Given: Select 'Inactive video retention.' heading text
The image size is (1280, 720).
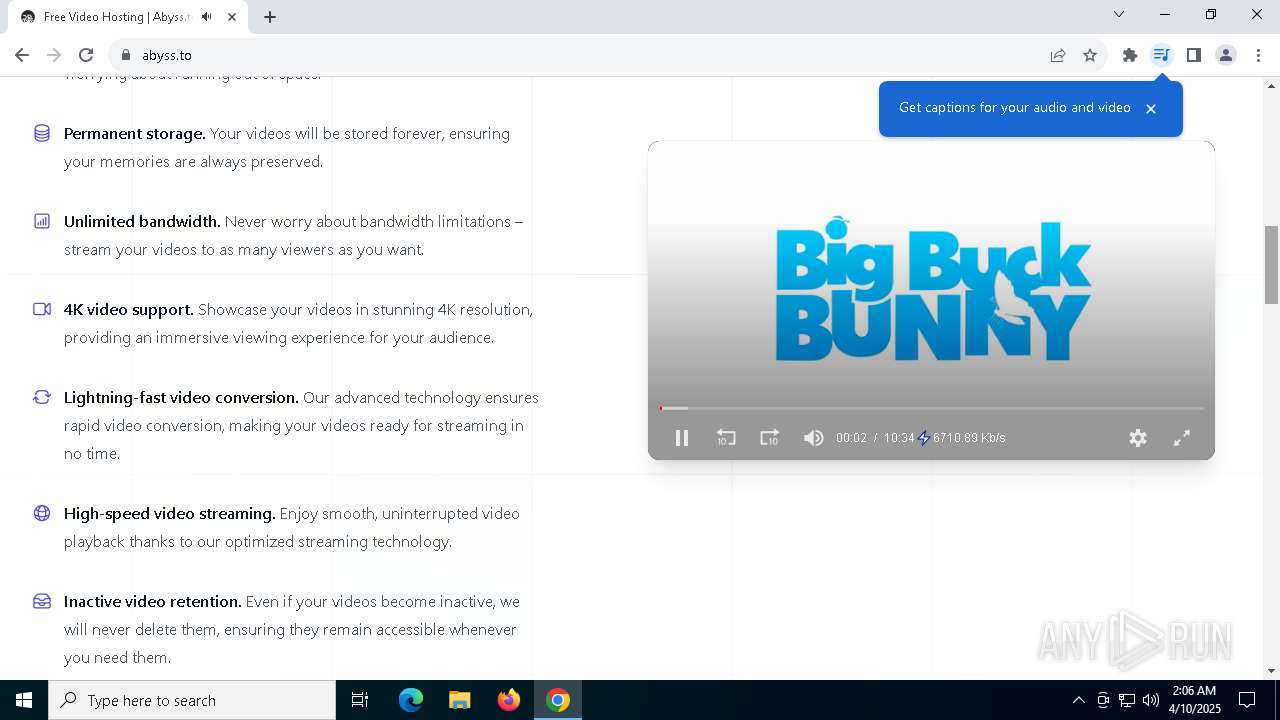Looking at the screenshot, I should (153, 601).
